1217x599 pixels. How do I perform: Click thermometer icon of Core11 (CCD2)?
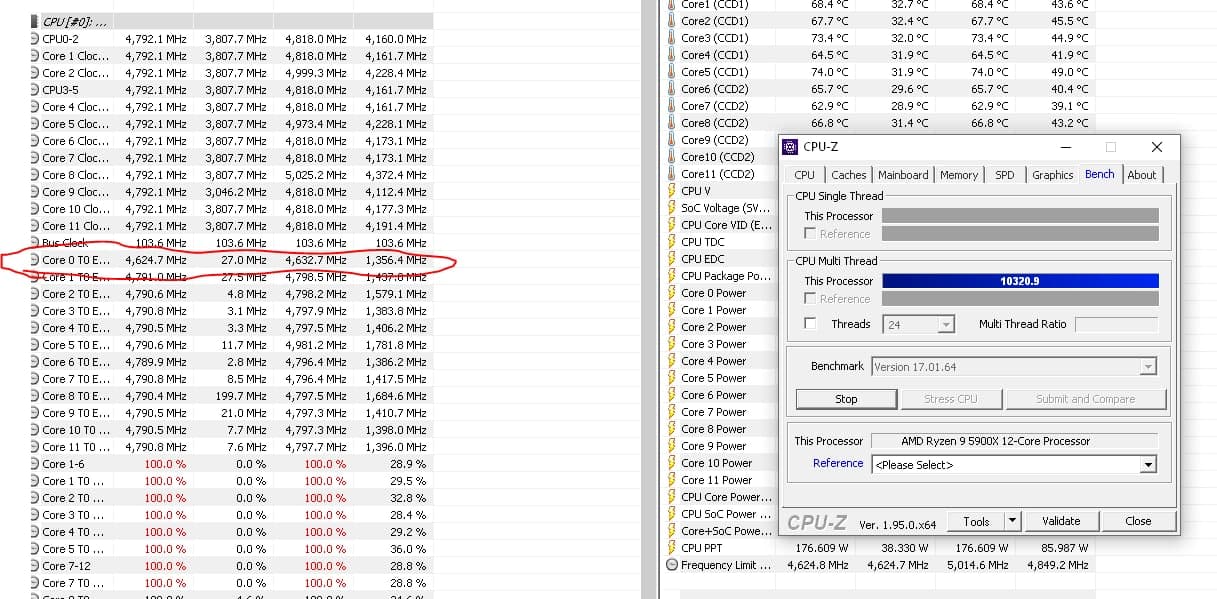[x=672, y=174]
